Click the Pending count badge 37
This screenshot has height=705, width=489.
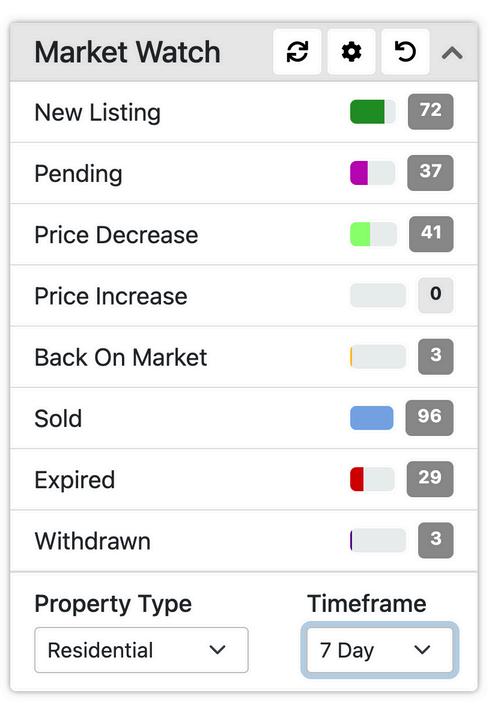430,173
